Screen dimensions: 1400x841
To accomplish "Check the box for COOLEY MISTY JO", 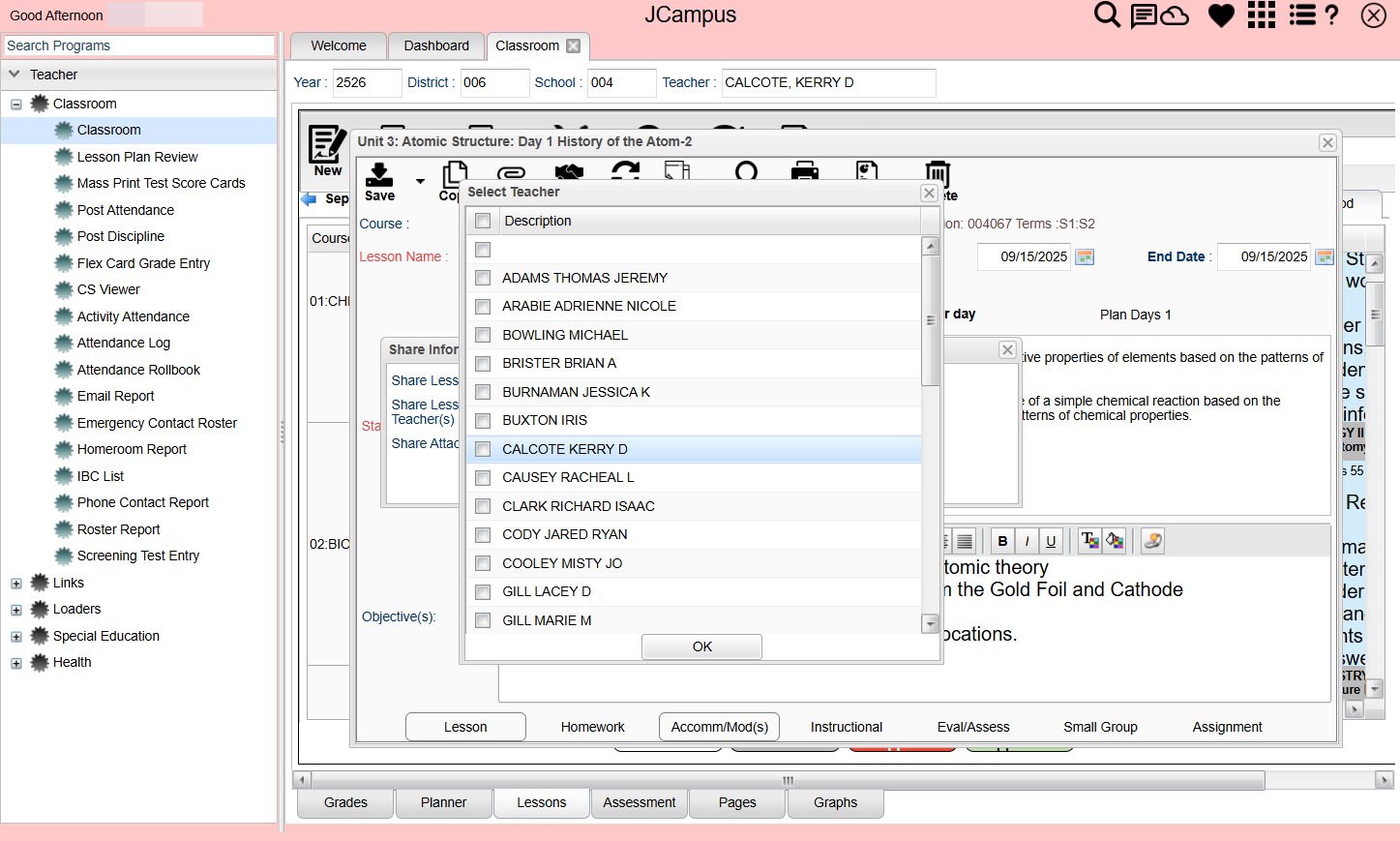I will click(483, 563).
